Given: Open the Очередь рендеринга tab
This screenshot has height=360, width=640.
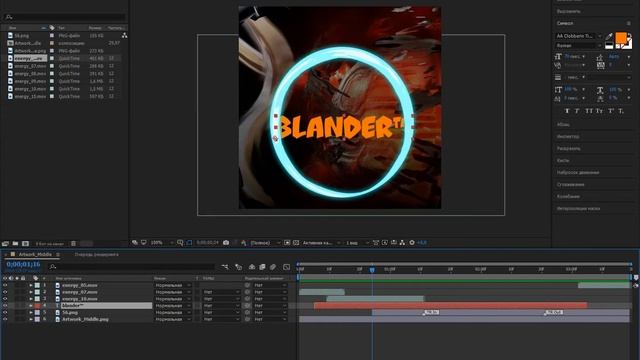Looking at the screenshot, I should coord(96,254).
